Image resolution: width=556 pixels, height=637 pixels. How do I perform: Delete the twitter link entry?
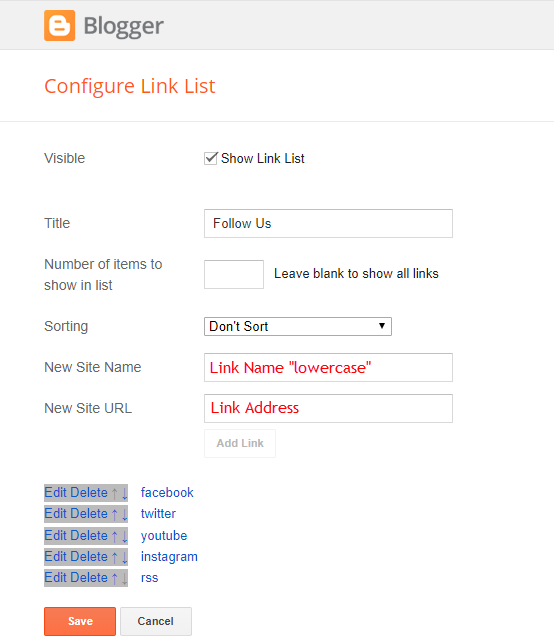coord(88,514)
